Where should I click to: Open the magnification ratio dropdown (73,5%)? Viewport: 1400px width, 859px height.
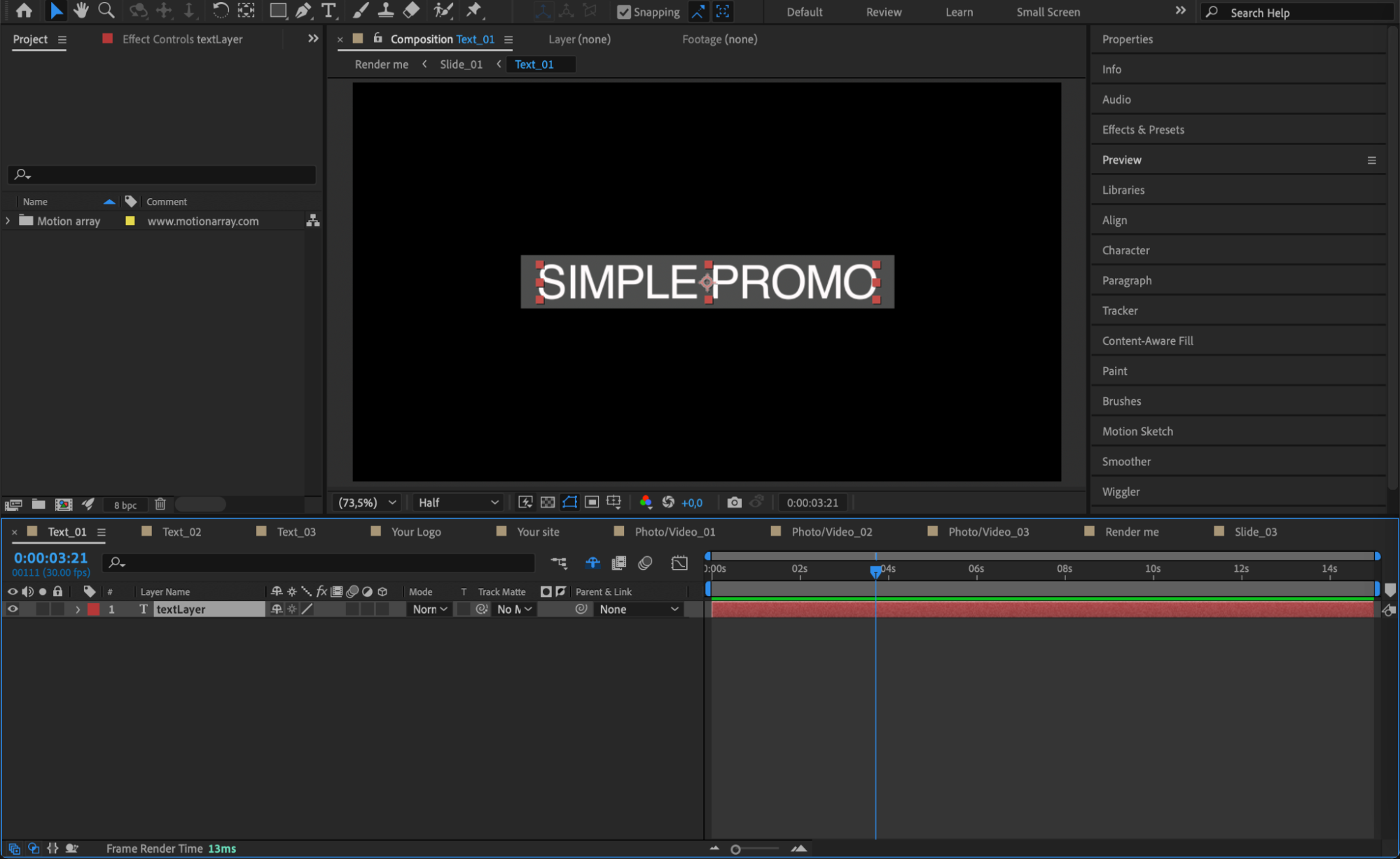click(x=367, y=502)
